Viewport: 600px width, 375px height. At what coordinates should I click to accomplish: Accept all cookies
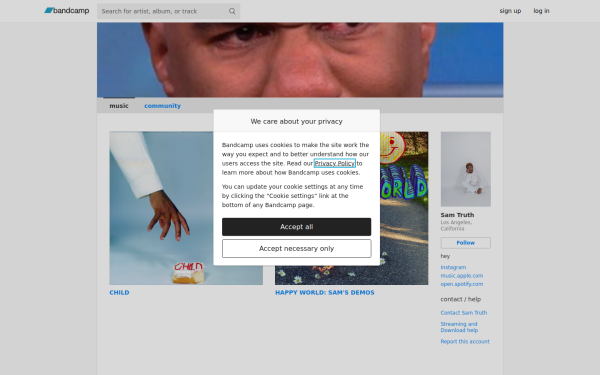(x=297, y=227)
